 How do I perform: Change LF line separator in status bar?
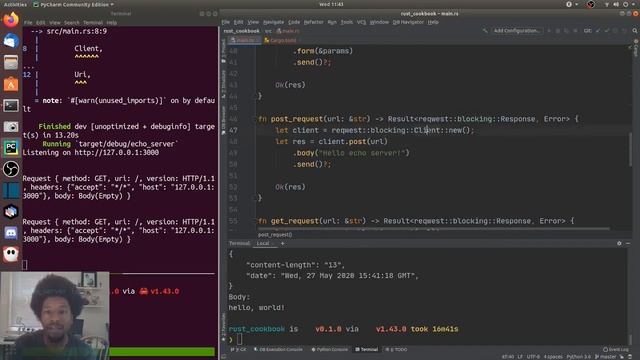point(520,357)
